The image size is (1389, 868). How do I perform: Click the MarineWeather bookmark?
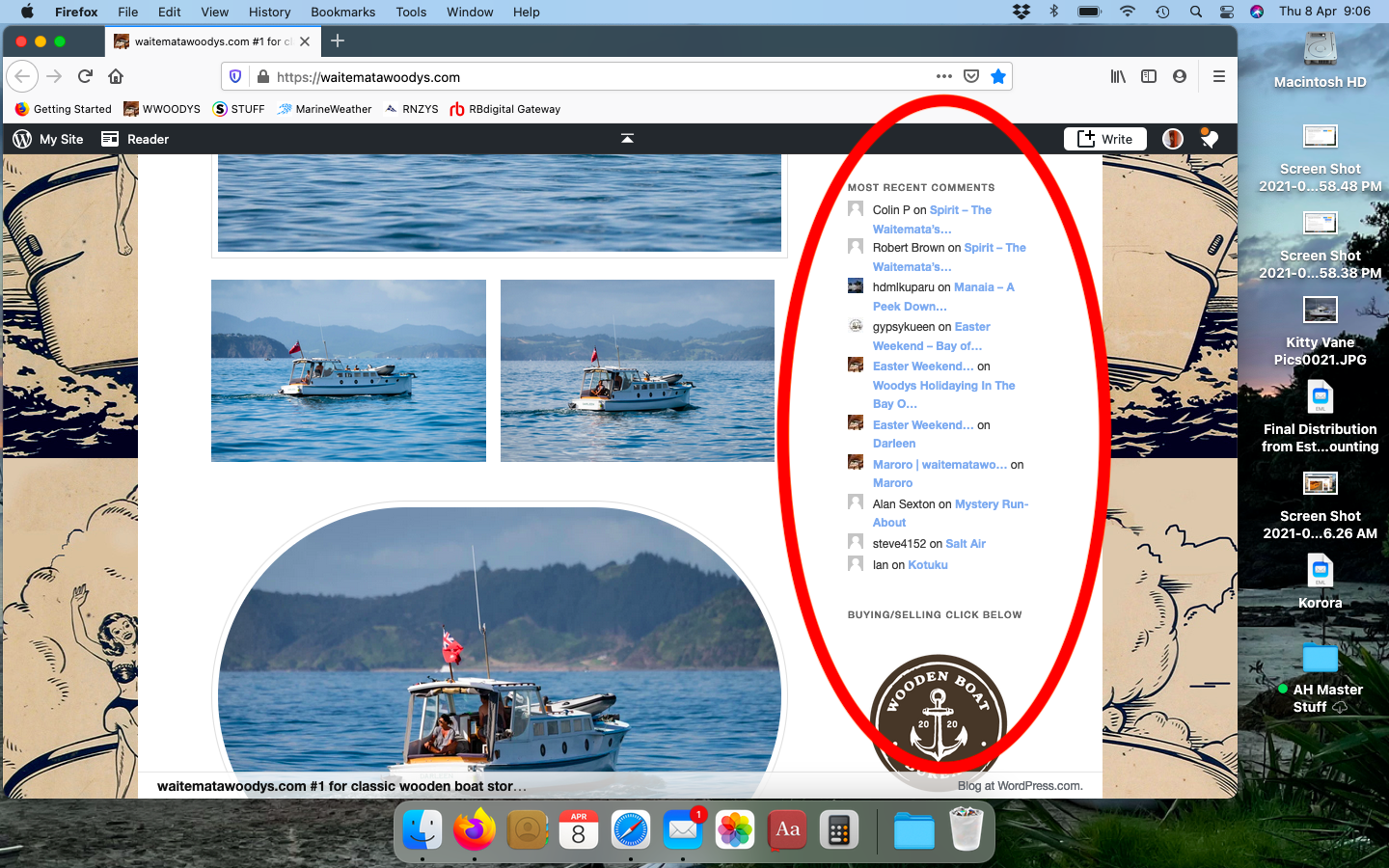pos(324,109)
